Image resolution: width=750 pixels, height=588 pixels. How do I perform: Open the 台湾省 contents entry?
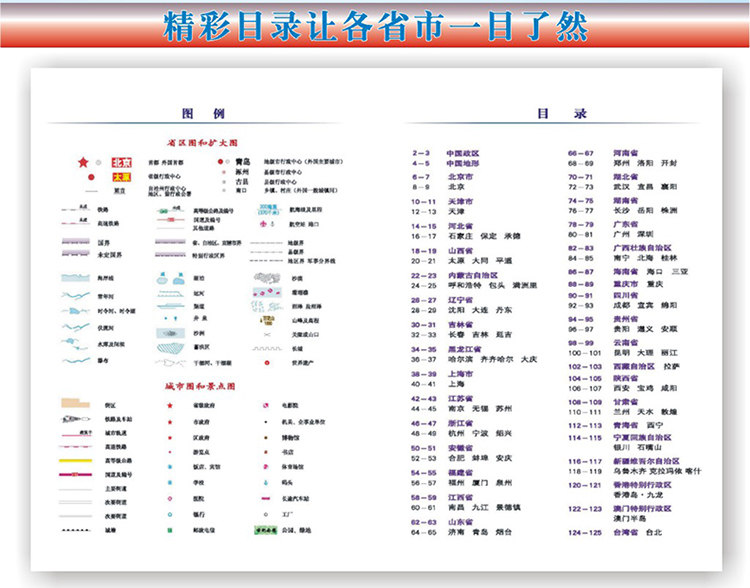click(x=626, y=532)
